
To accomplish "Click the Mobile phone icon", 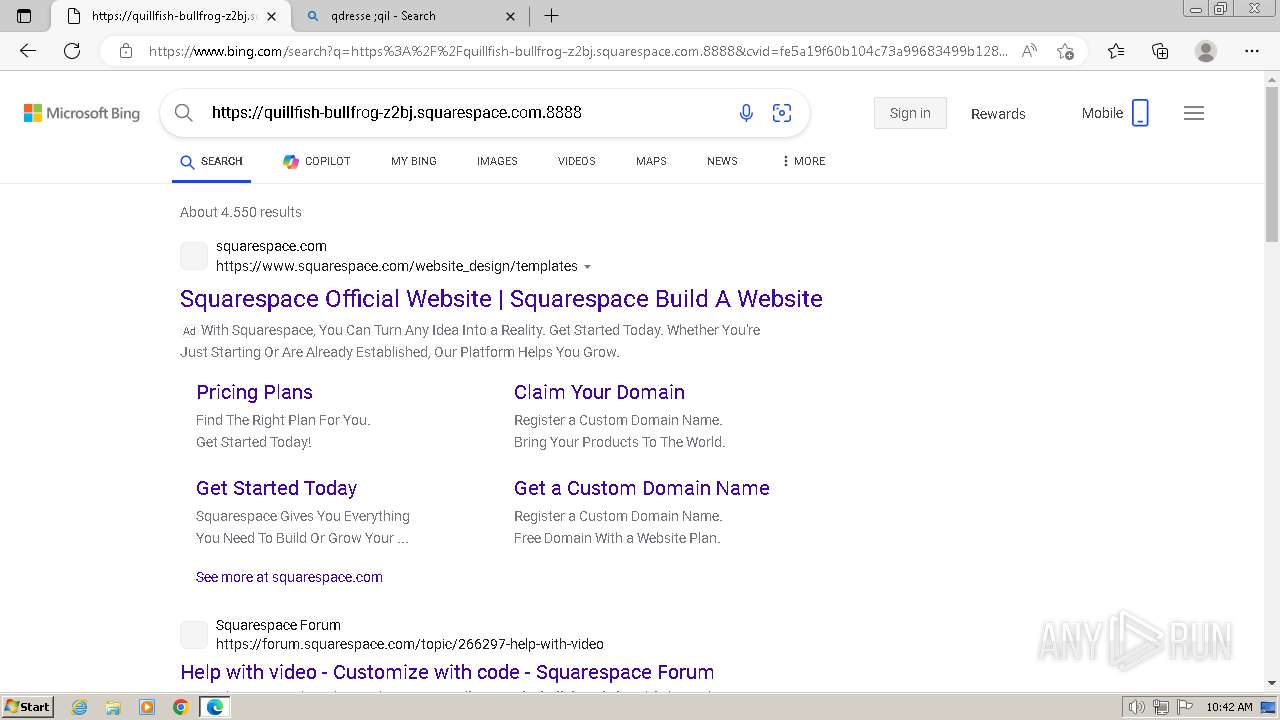I will 1140,113.
